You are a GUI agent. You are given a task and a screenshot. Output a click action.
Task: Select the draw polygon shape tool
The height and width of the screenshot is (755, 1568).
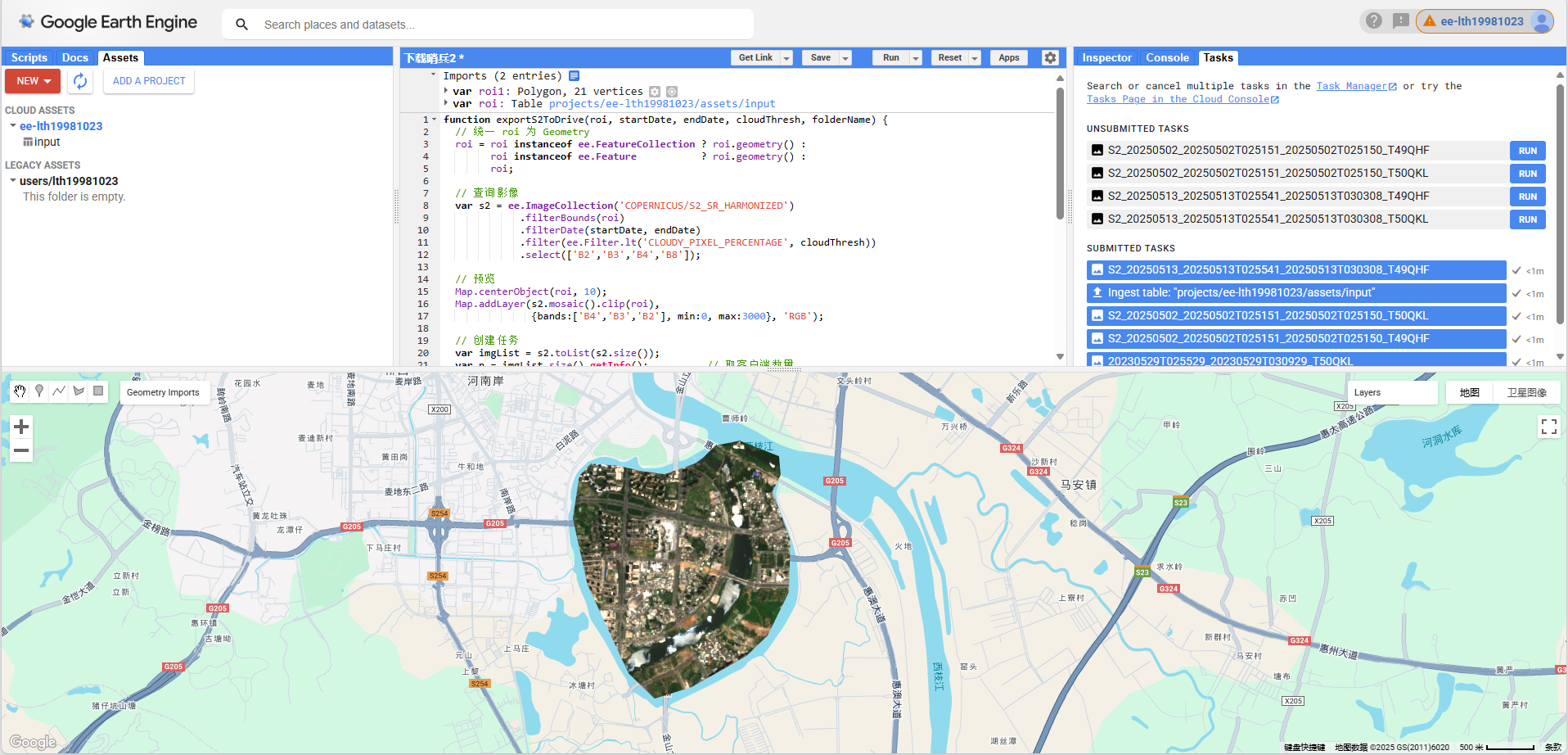[x=79, y=391]
